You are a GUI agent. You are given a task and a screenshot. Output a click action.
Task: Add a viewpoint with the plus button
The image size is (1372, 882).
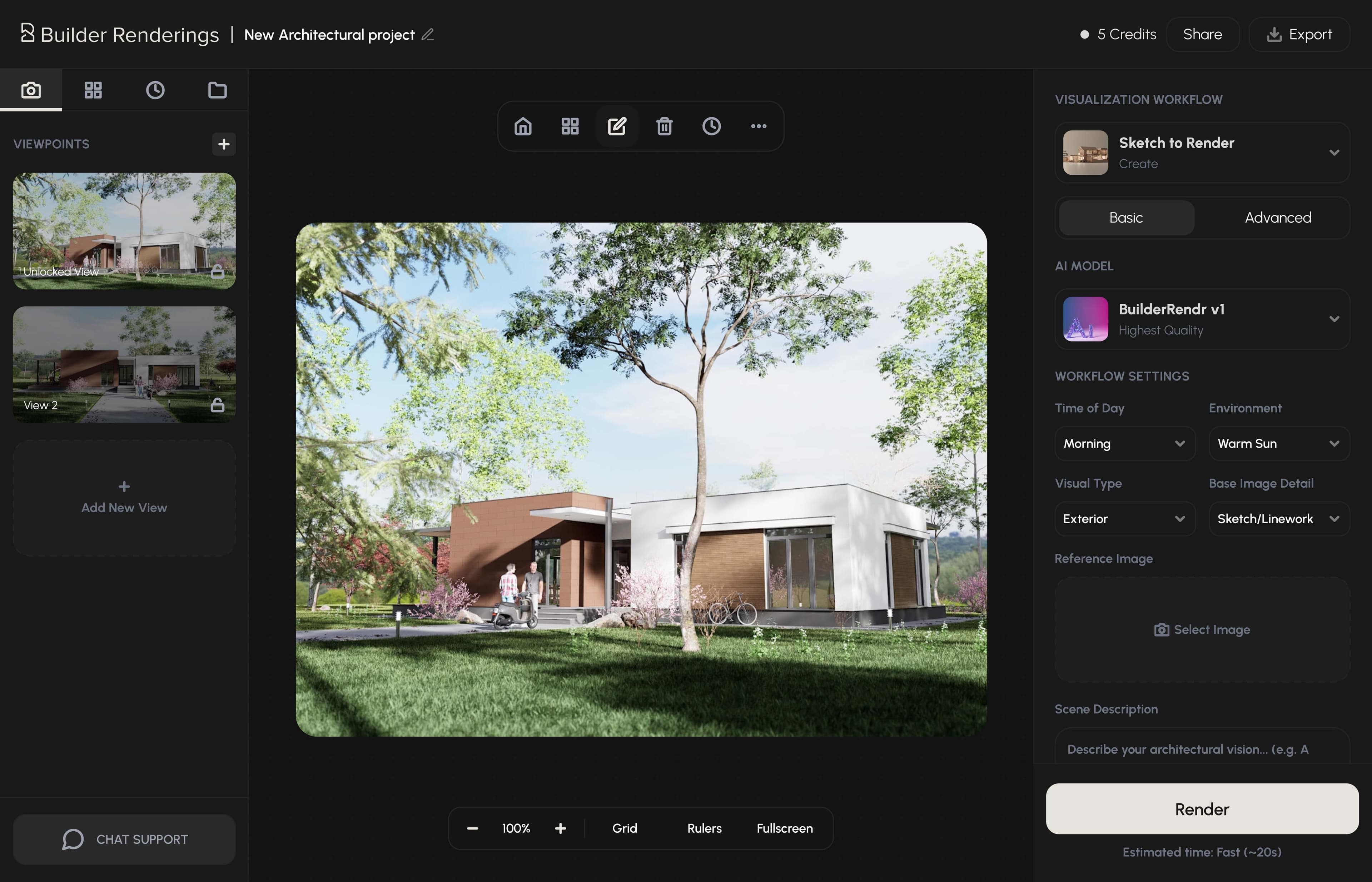pyautogui.click(x=223, y=144)
